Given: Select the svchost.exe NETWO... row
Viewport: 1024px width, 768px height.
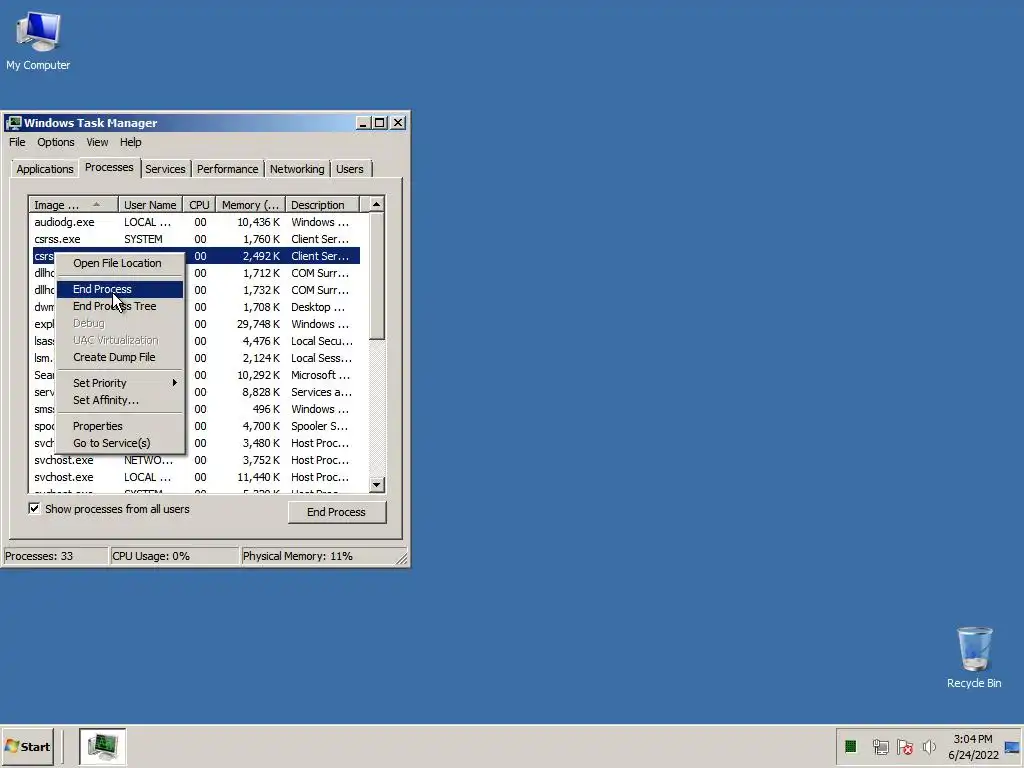Looking at the screenshot, I should [x=196, y=460].
